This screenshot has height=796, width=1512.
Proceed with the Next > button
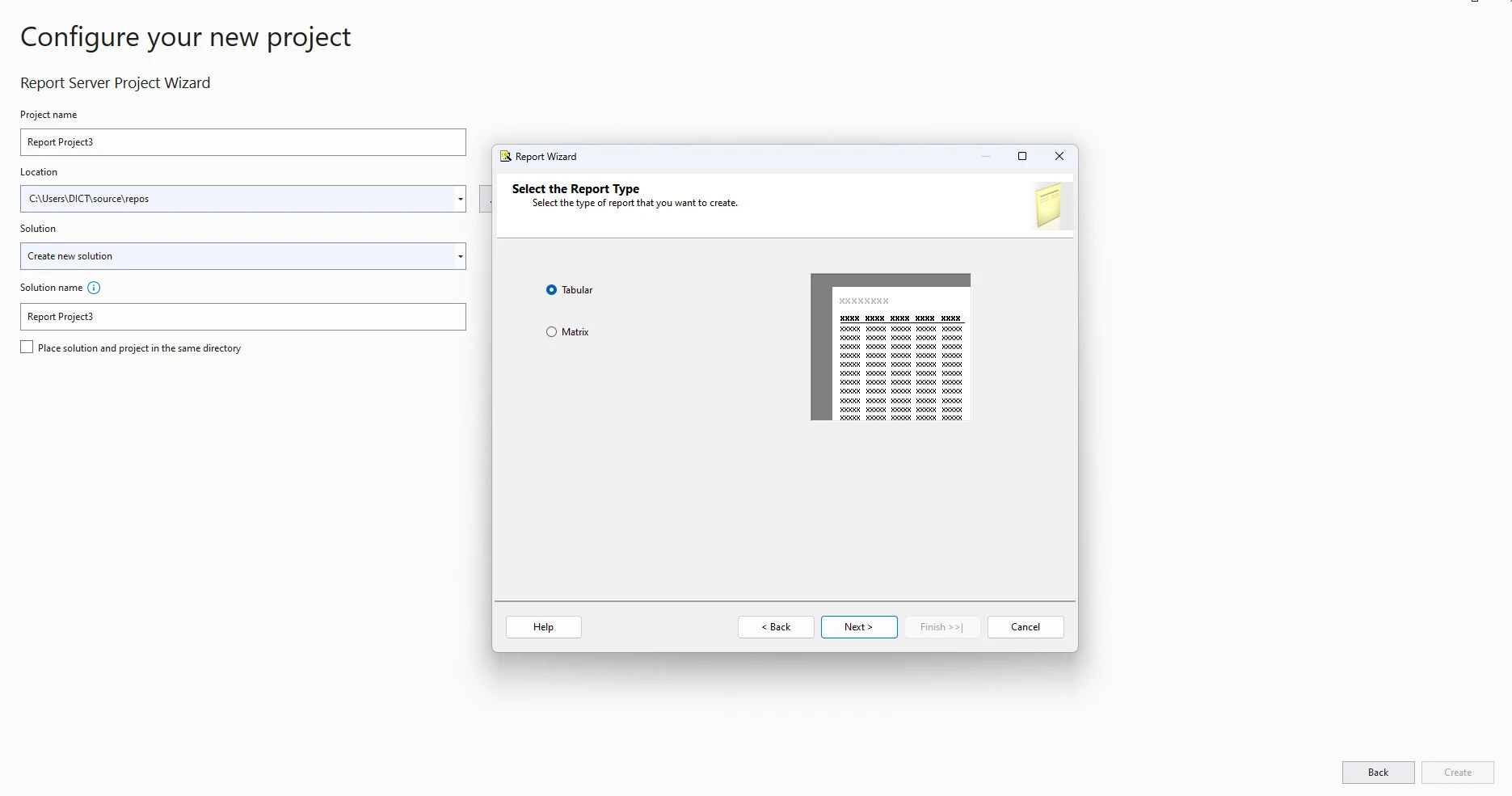(x=858, y=627)
